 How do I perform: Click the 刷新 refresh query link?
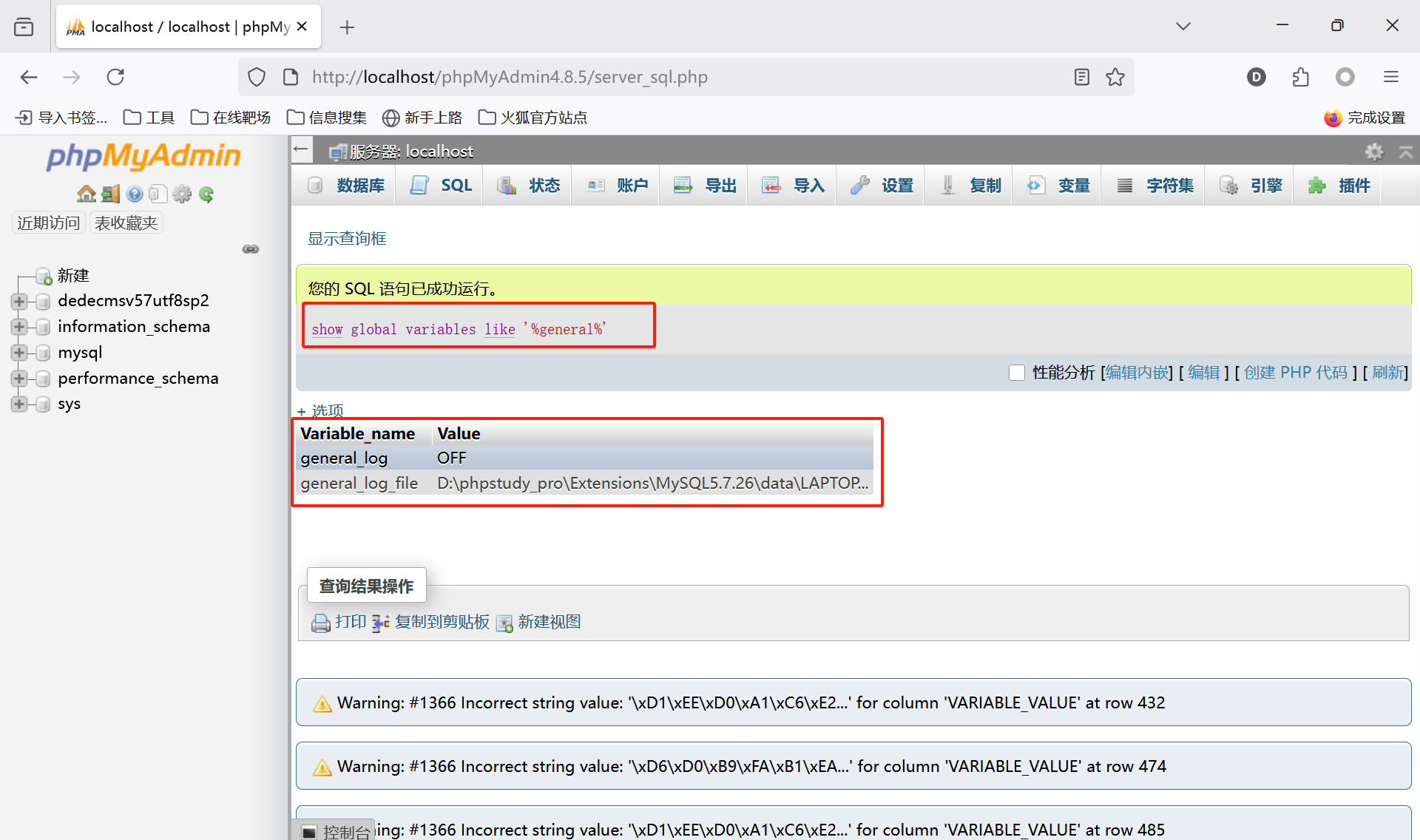click(1387, 373)
